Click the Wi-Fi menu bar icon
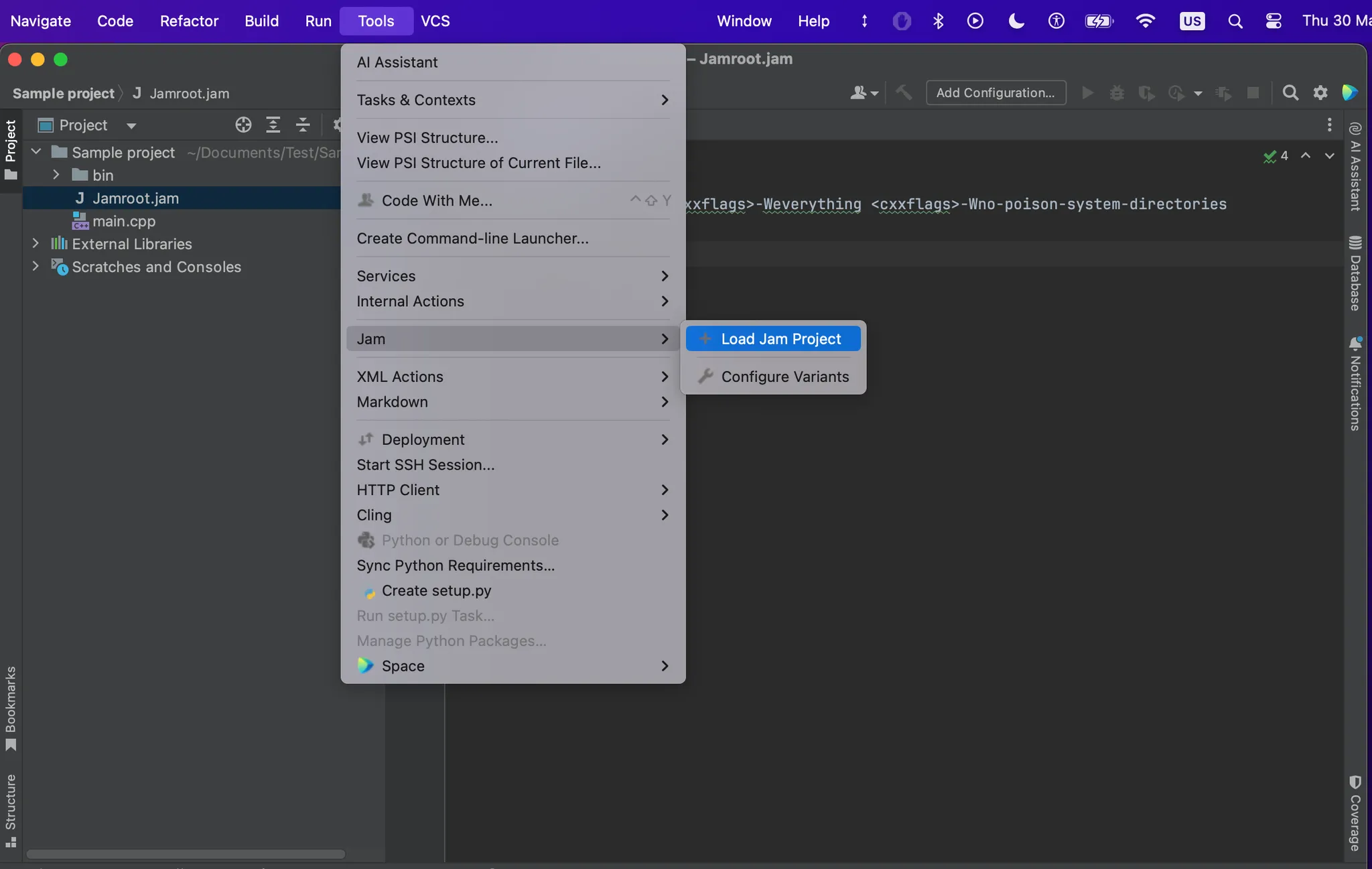Image resolution: width=1372 pixels, height=869 pixels. [x=1146, y=21]
